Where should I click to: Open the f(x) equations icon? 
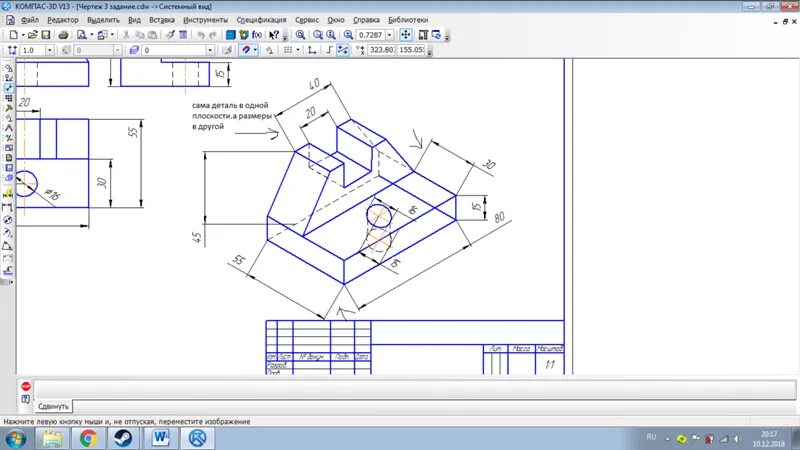257,35
